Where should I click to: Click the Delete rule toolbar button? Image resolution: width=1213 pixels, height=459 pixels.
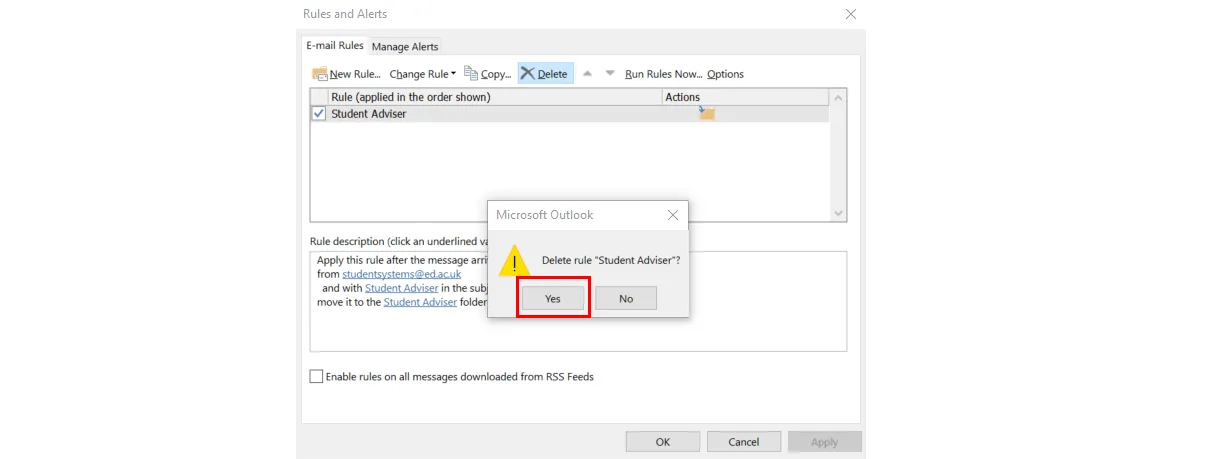tap(545, 74)
